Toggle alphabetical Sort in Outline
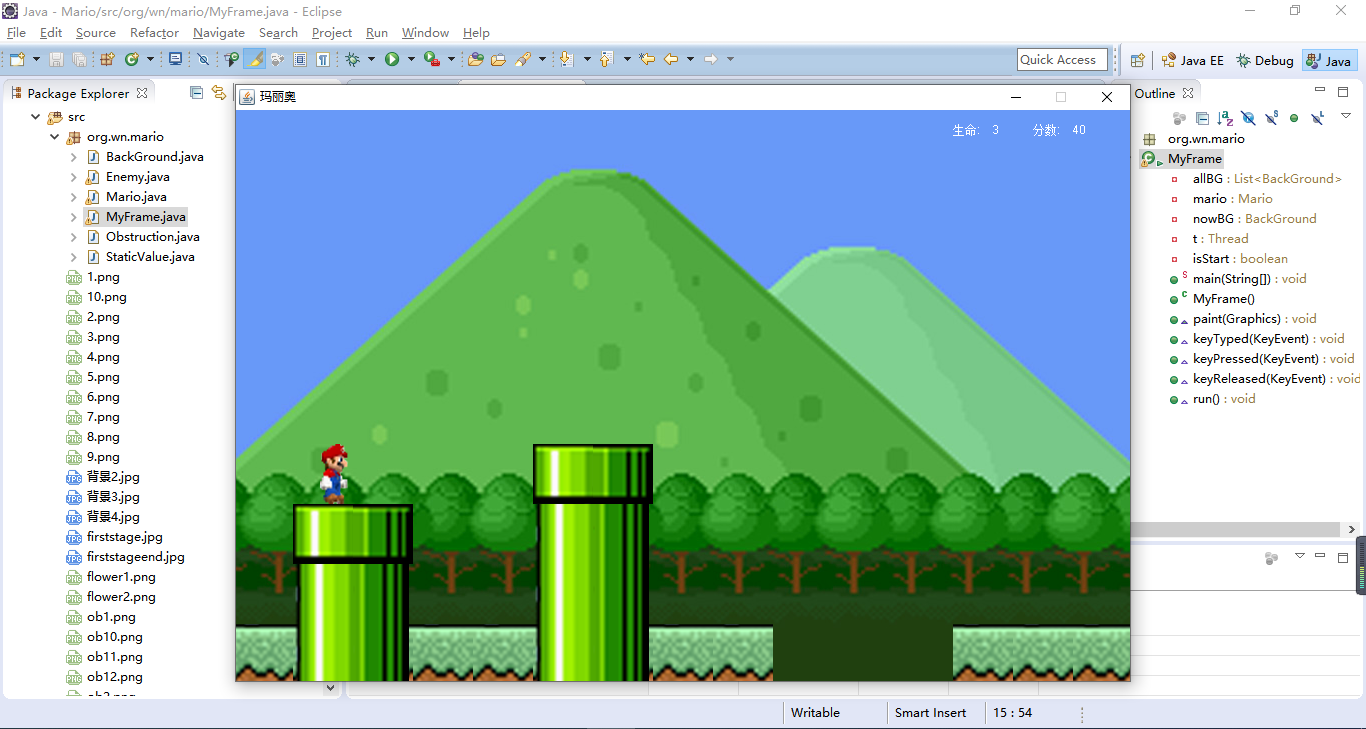The height and width of the screenshot is (729, 1366). tap(1225, 118)
